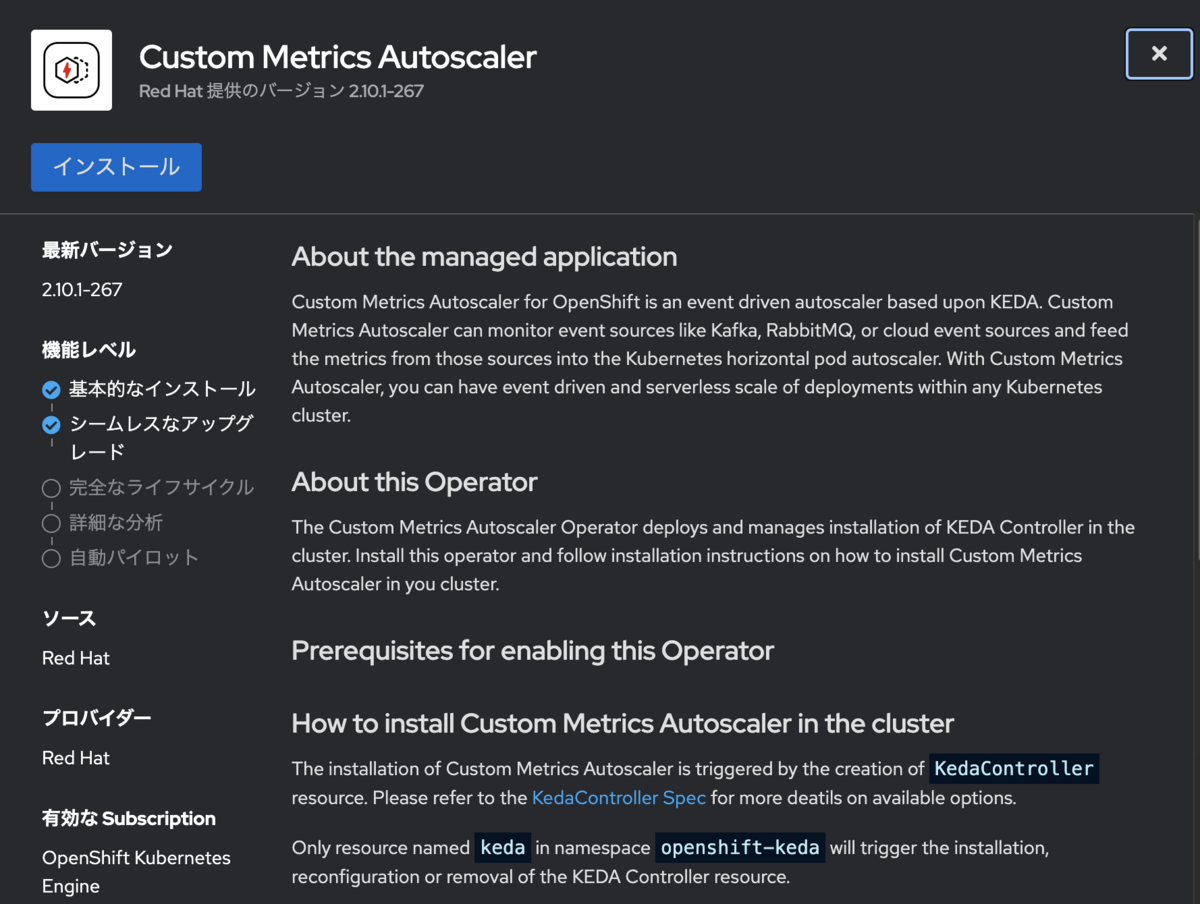Click the KedaController code snippet

pos(1014,769)
